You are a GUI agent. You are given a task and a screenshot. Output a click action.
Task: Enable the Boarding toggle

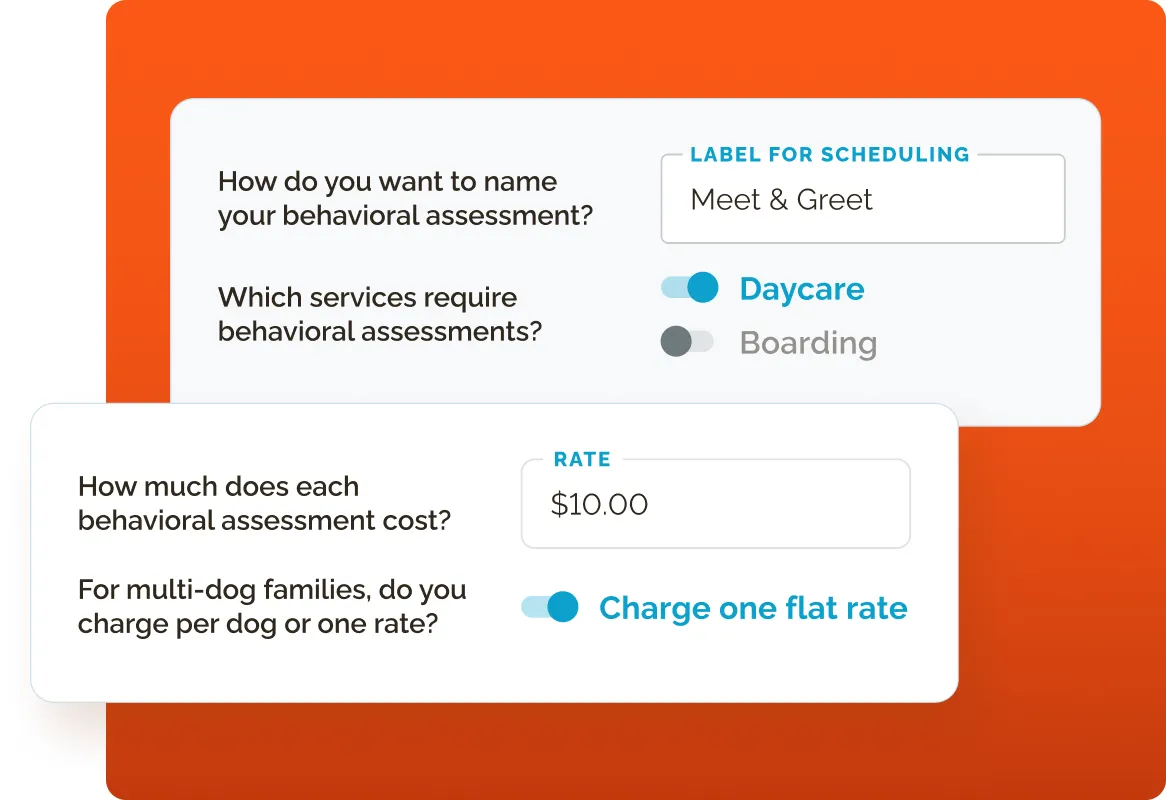pyautogui.click(x=688, y=342)
